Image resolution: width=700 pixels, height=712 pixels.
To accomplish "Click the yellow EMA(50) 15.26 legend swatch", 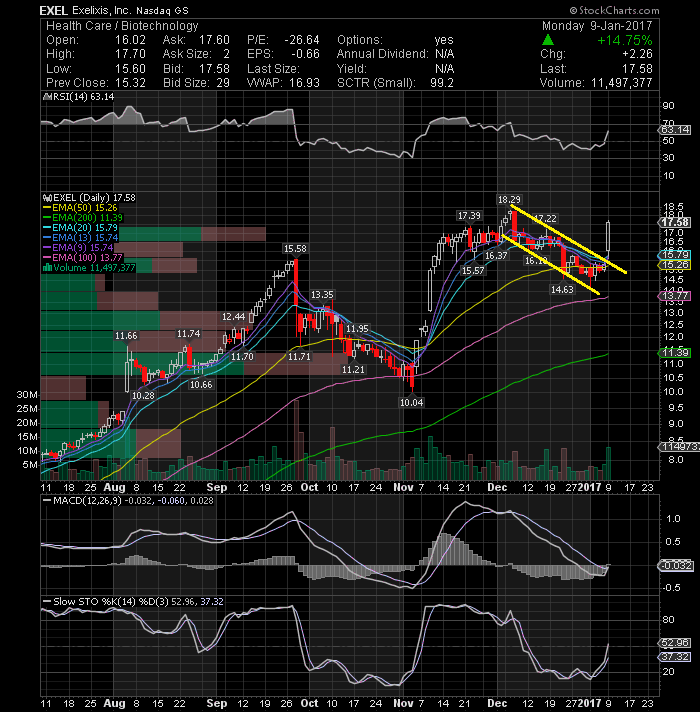I will [47, 208].
